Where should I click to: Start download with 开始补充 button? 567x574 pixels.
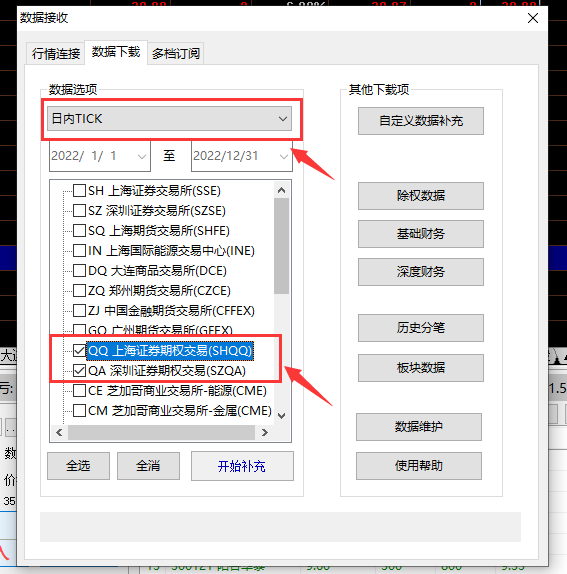pyautogui.click(x=242, y=466)
